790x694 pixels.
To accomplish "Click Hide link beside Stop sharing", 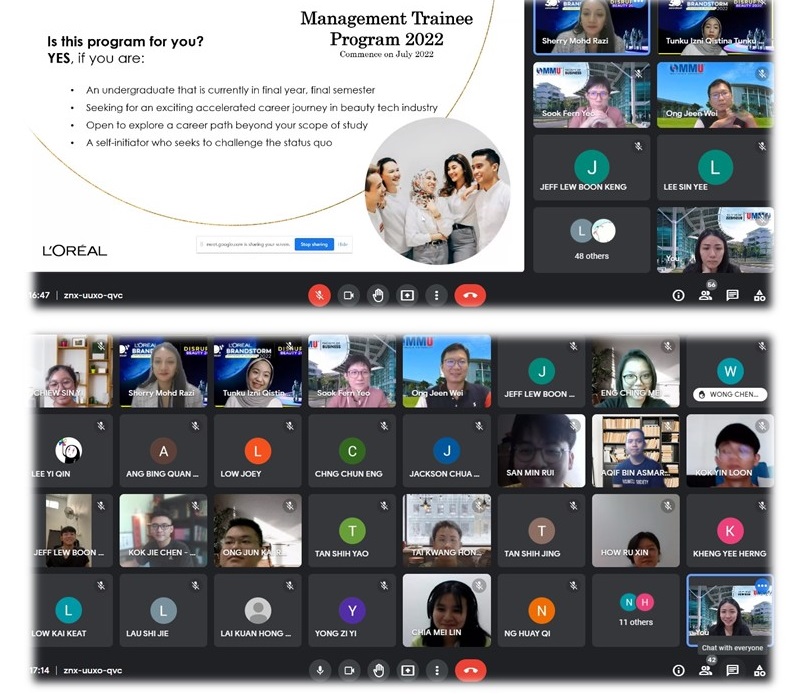I will pyautogui.click(x=343, y=244).
